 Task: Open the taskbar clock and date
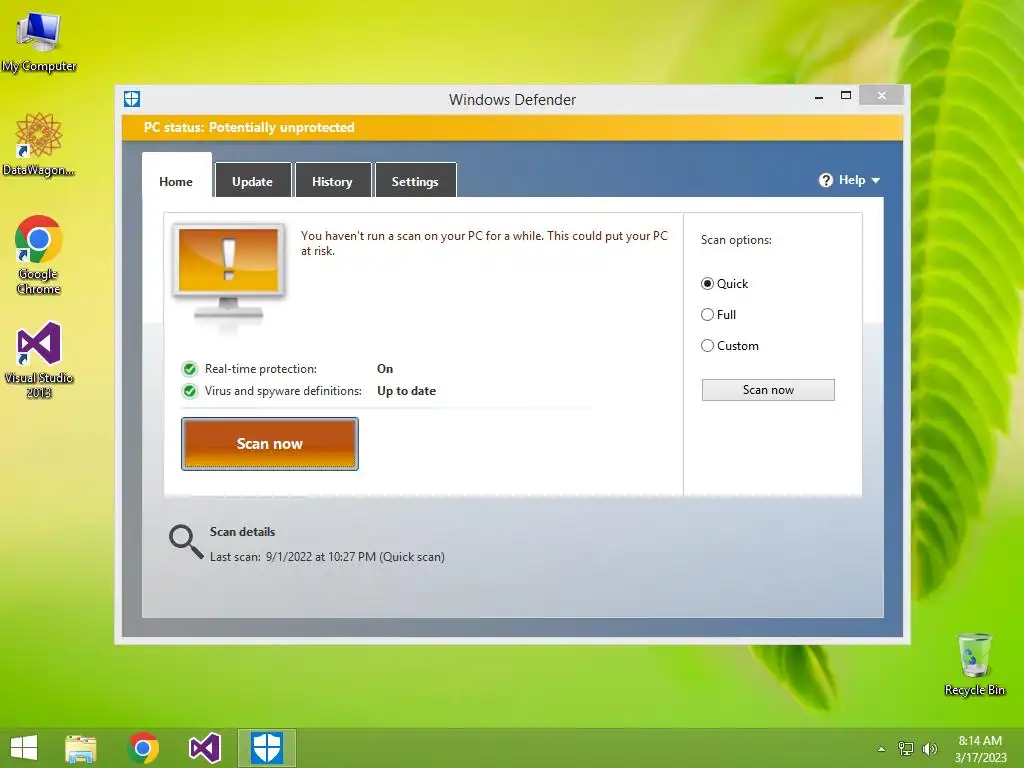tap(980, 749)
